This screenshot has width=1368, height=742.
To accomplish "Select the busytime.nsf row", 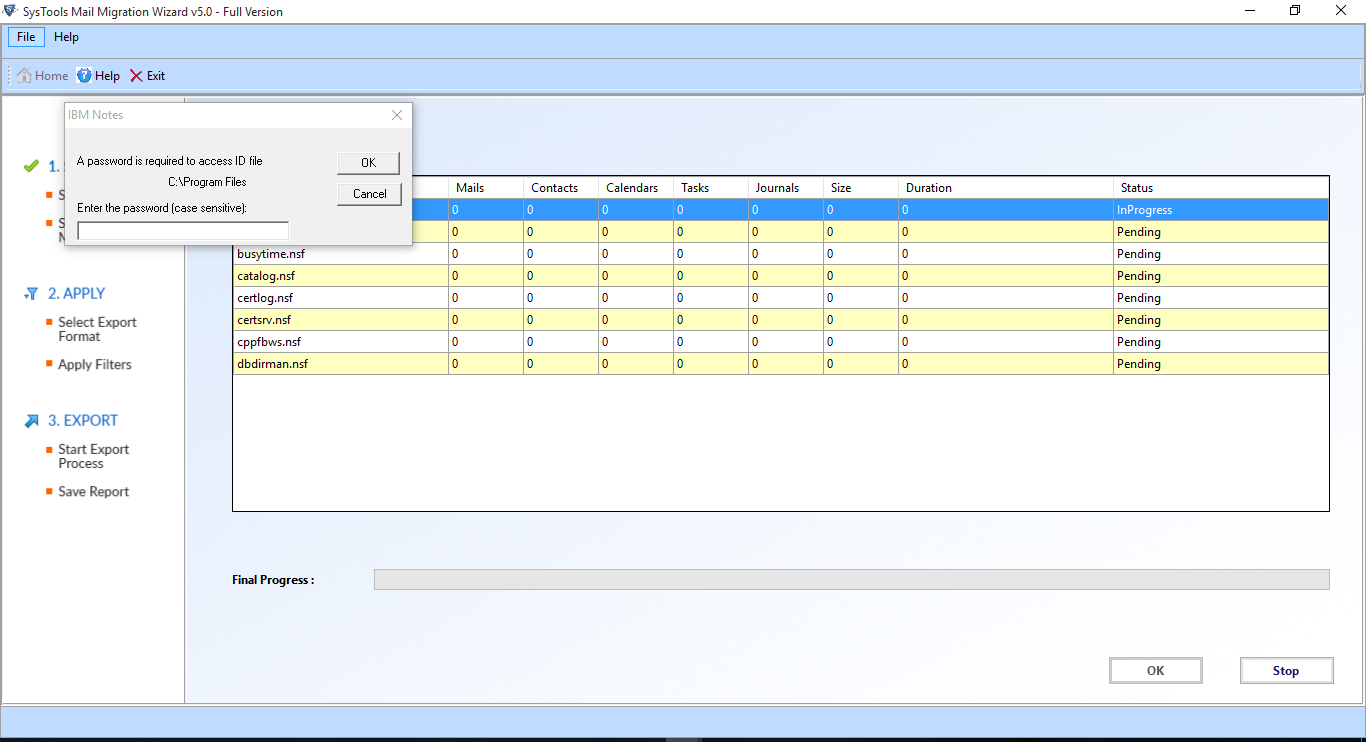I will pos(781,254).
